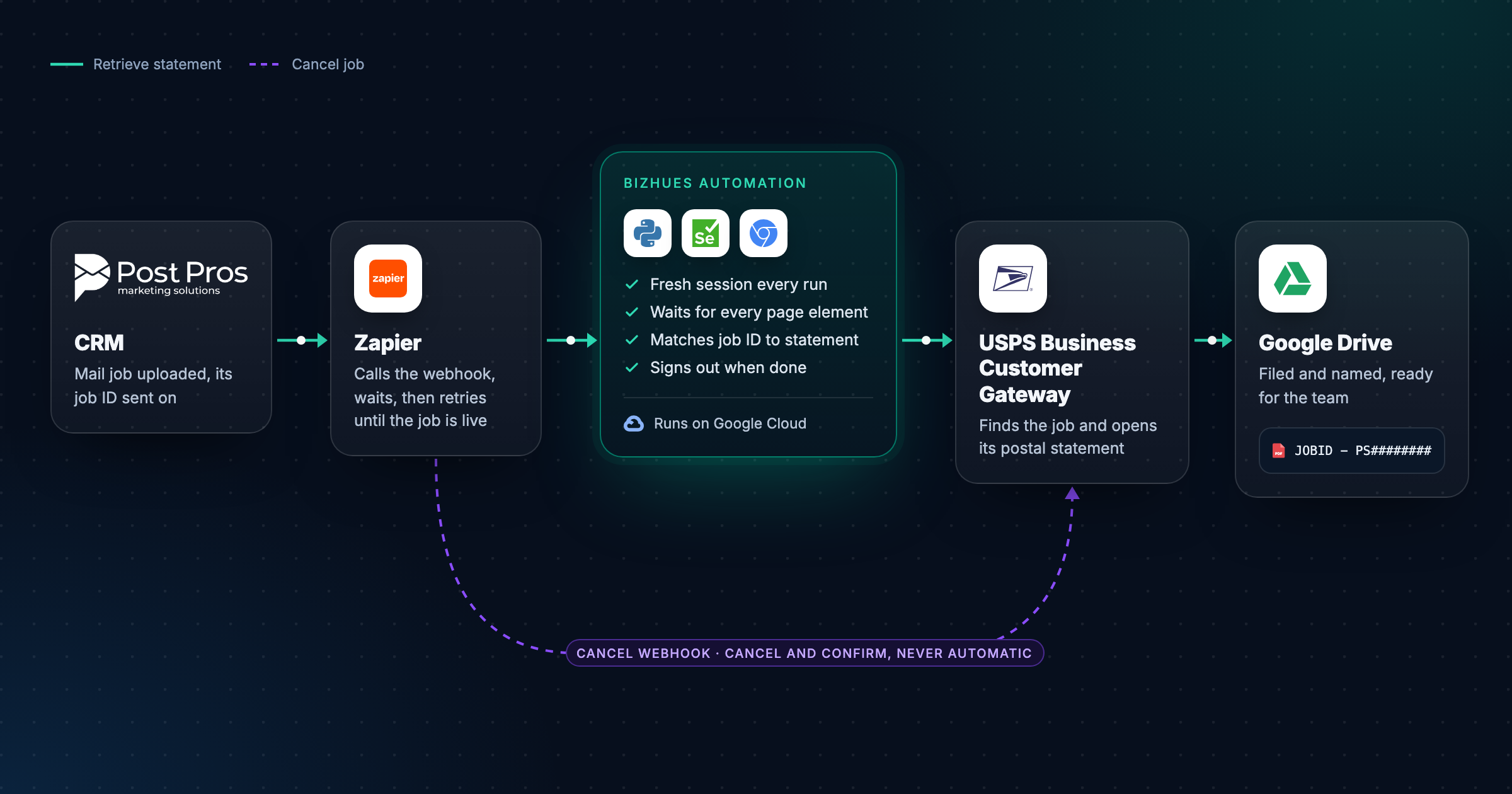Screen dimensions: 1512x794
Task: Click the 'Matches job ID to statement' text
Action: [x=754, y=340]
